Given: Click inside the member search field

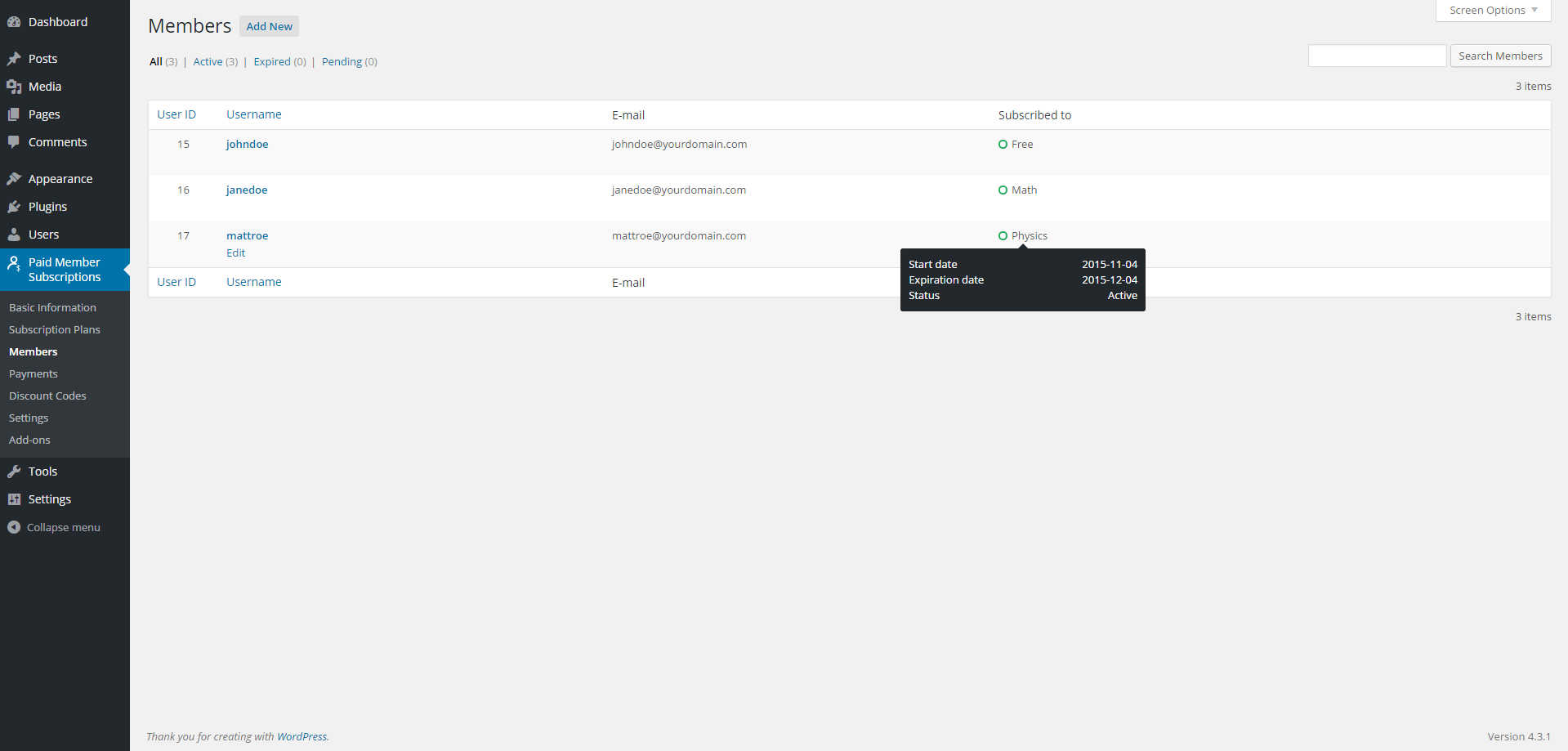Looking at the screenshot, I should coord(1377,56).
